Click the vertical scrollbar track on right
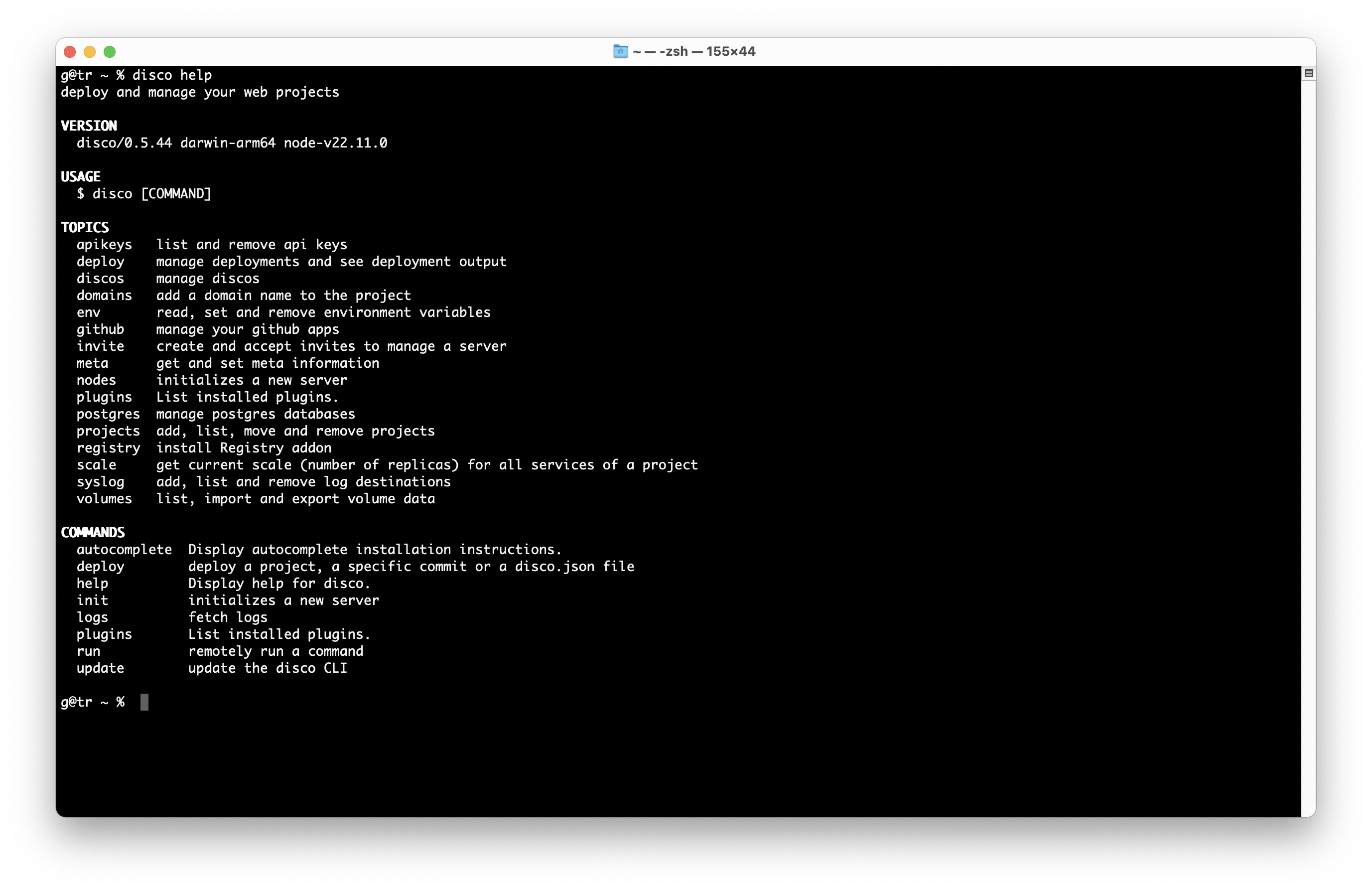 tap(1308, 439)
